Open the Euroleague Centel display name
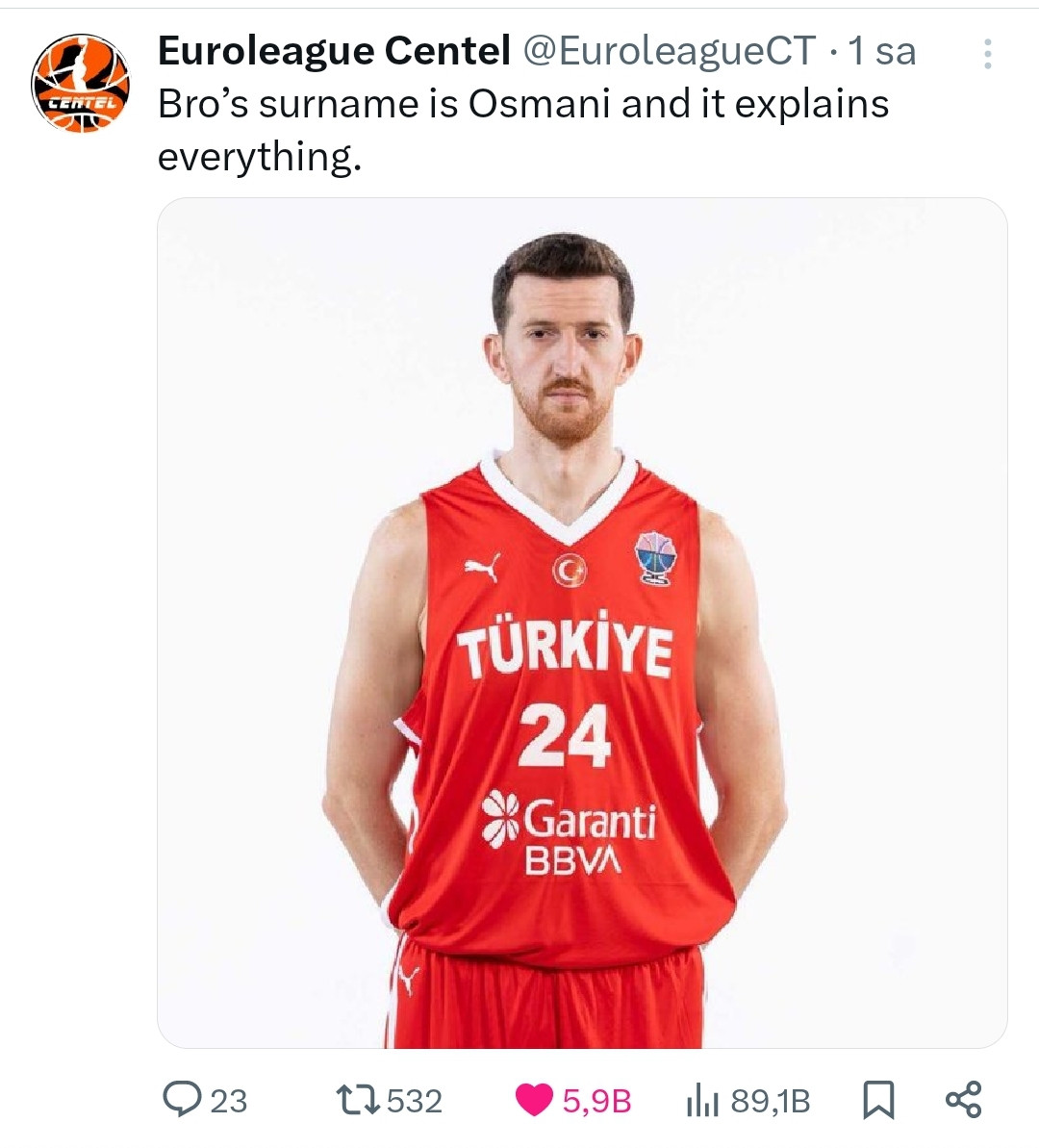1039x1148 pixels. coord(333,51)
